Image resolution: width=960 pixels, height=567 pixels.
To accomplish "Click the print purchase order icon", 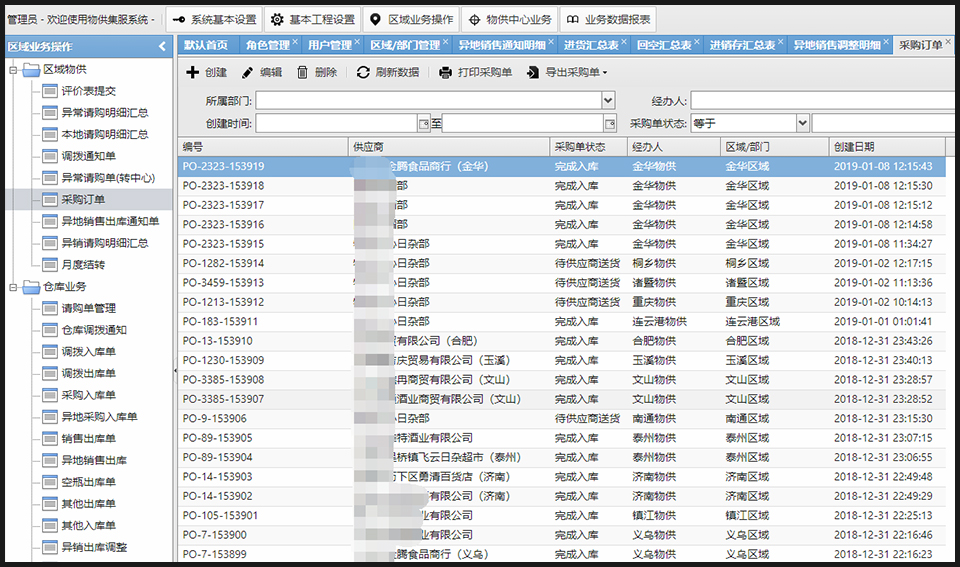I will pyautogui.click(x=446, y=72).
